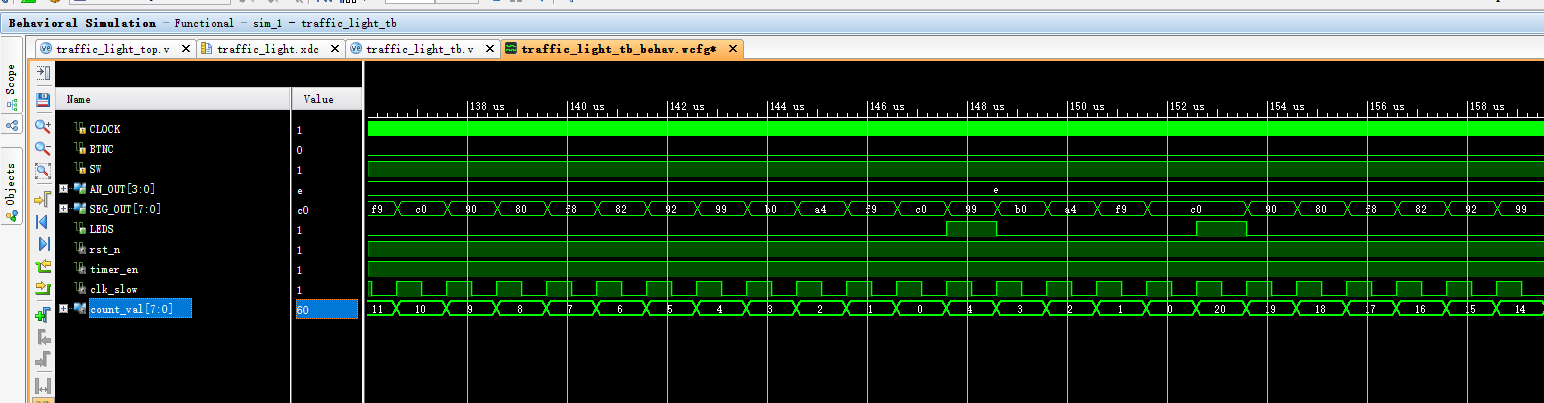1544x403 pixels.
Task: Click the Swap Cursors icon
Action: click(43, 385)
